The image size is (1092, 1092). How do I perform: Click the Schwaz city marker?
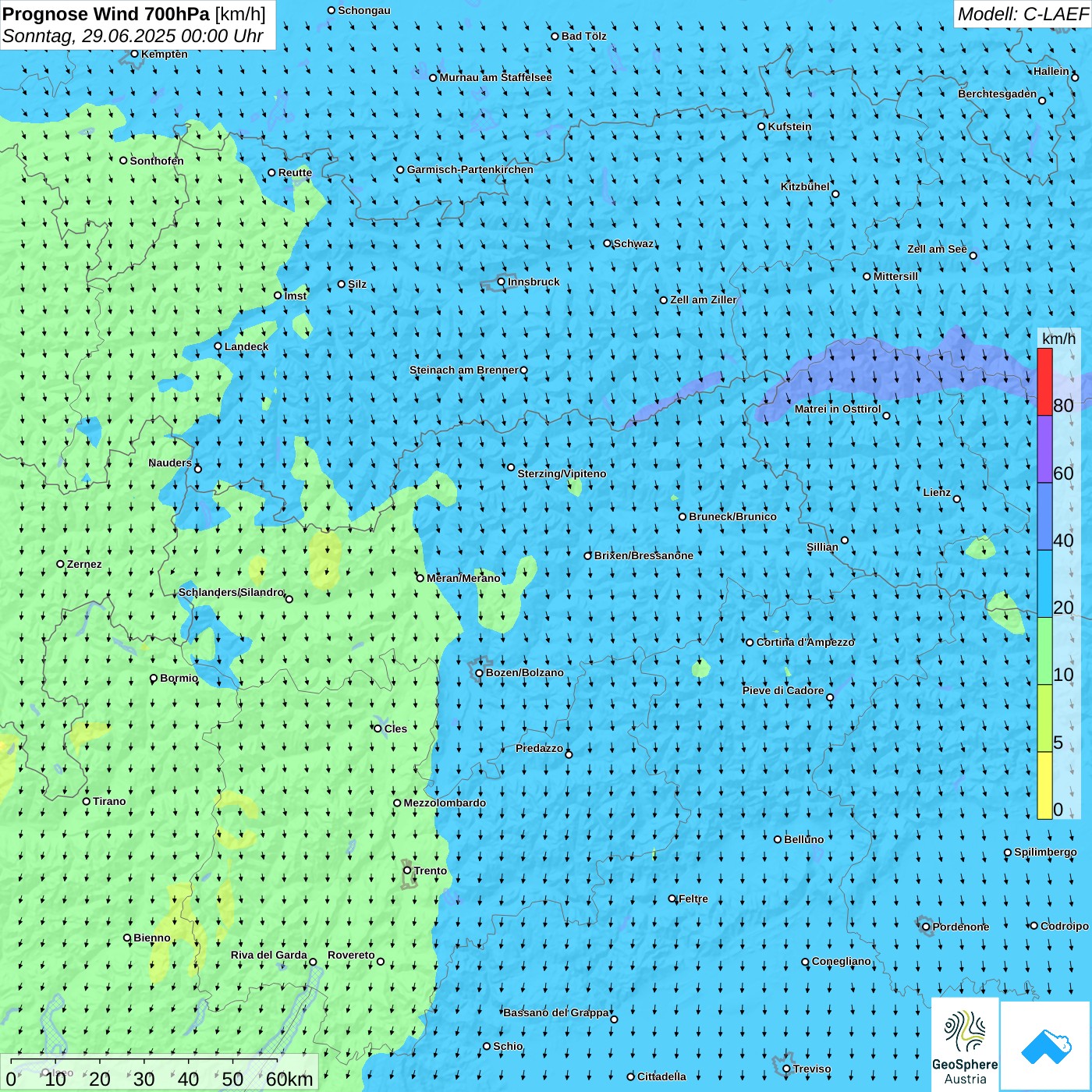pos(607,243)
